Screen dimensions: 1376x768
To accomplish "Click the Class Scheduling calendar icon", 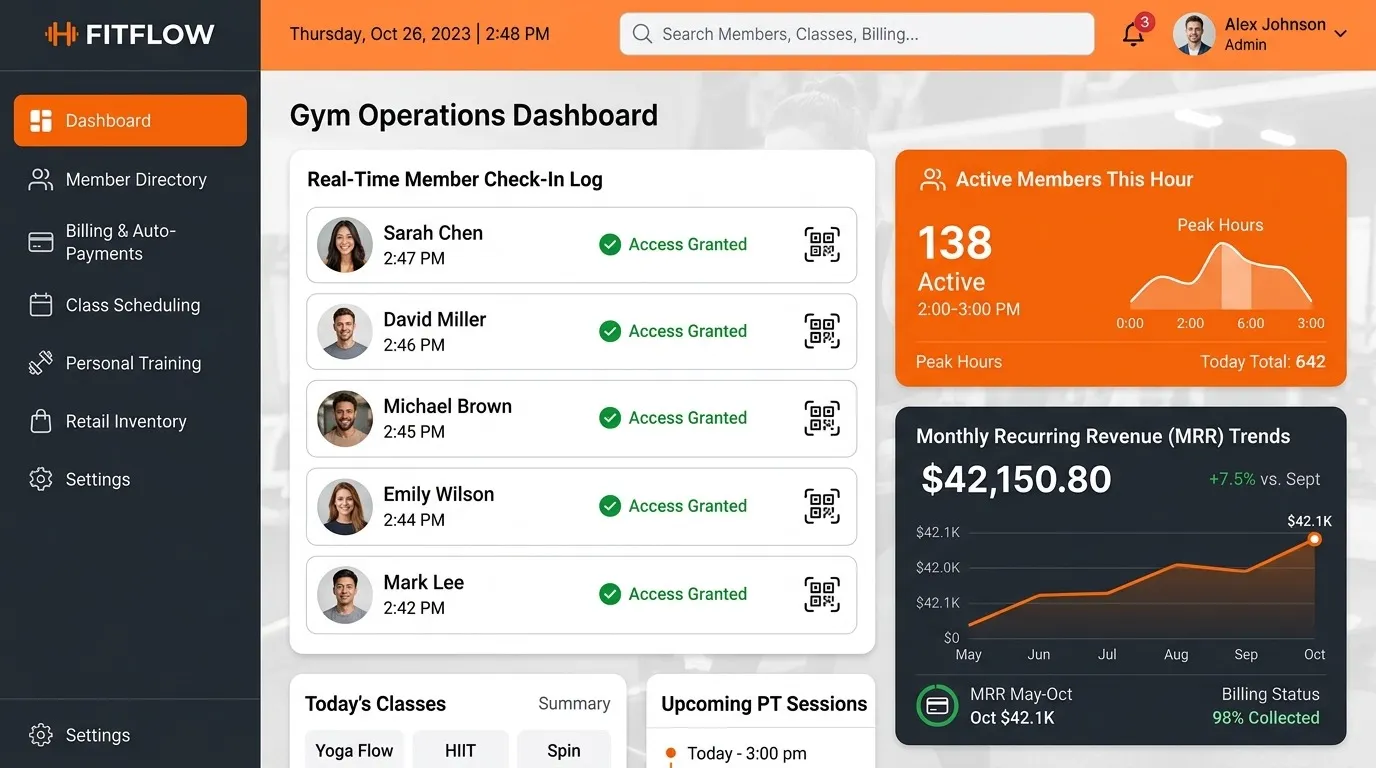I will point(41,305).
